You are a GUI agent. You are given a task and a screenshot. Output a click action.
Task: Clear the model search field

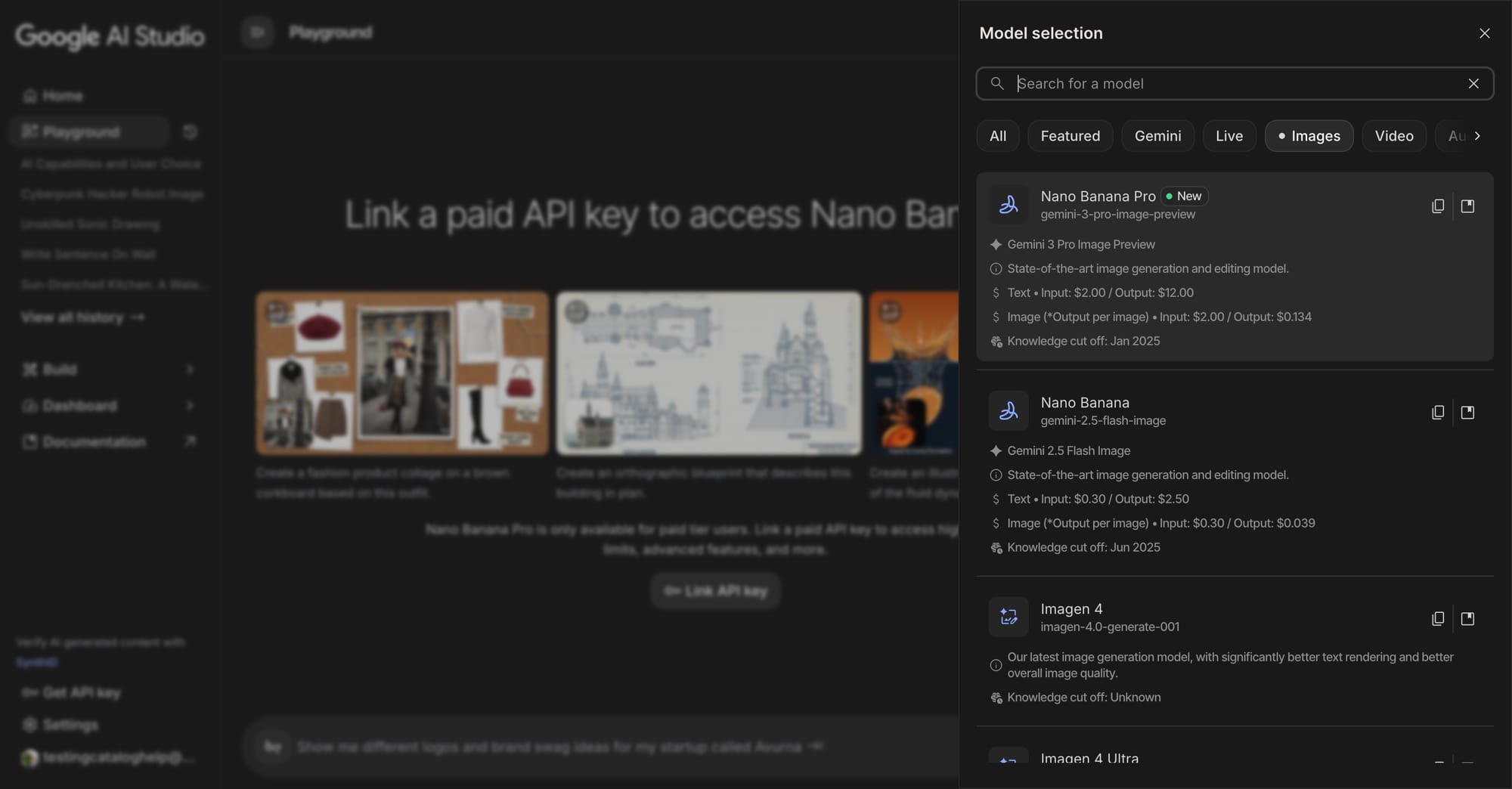point(1473,83)
